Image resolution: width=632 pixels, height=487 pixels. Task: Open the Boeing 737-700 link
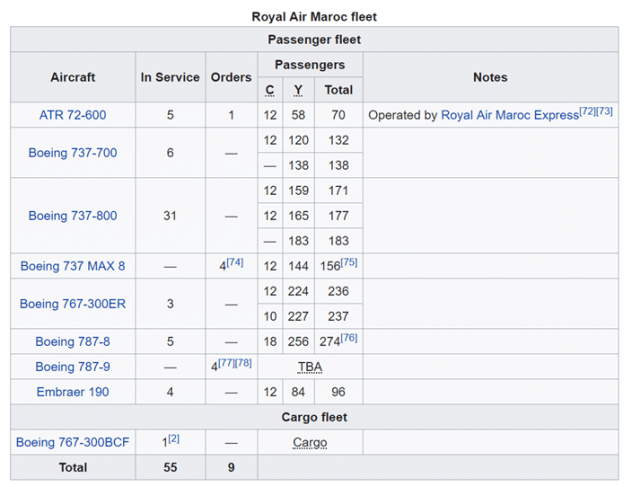point(73,153)
